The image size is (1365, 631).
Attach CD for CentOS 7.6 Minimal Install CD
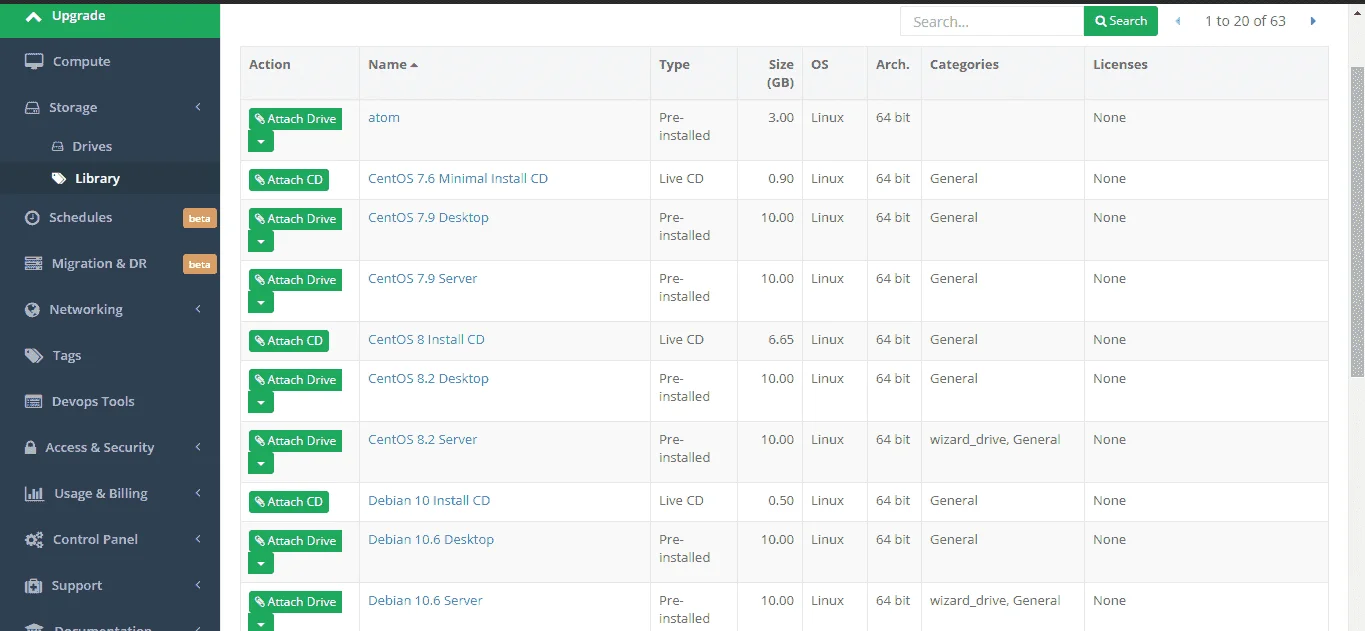pyautogui.click(x=289, y=180)
